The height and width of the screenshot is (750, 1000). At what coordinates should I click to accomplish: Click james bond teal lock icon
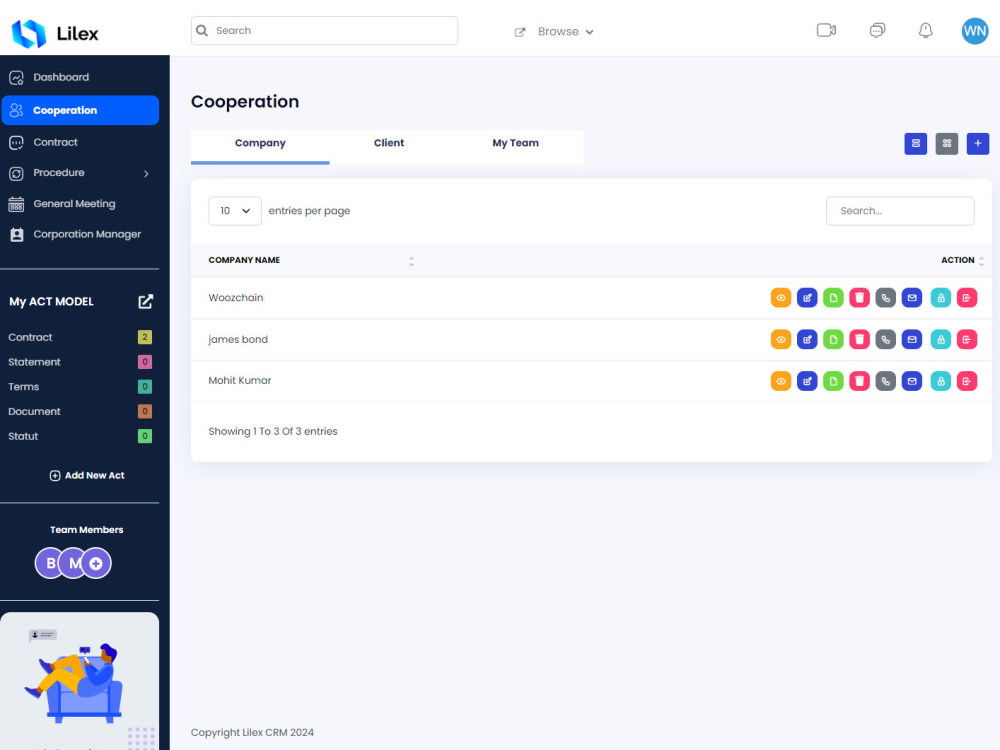point(941,339)
